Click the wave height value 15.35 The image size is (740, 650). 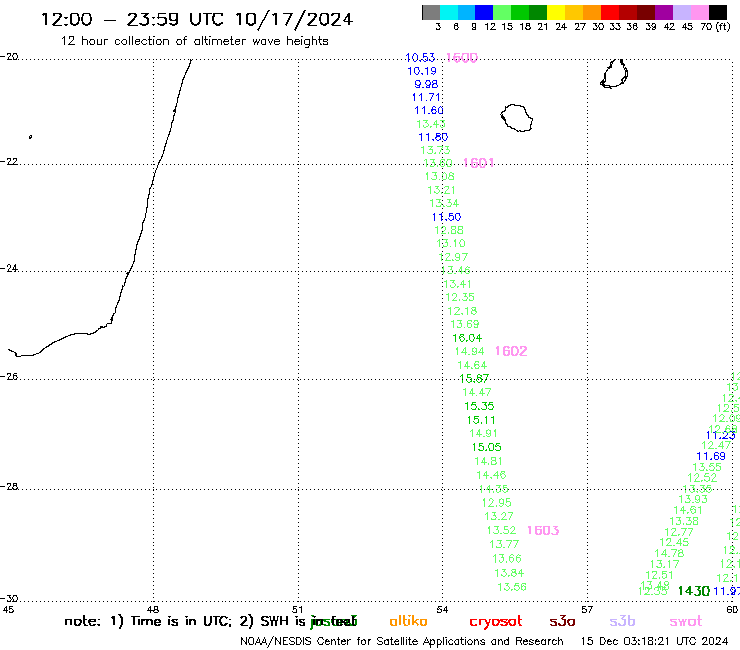click(x=479, y=406)
